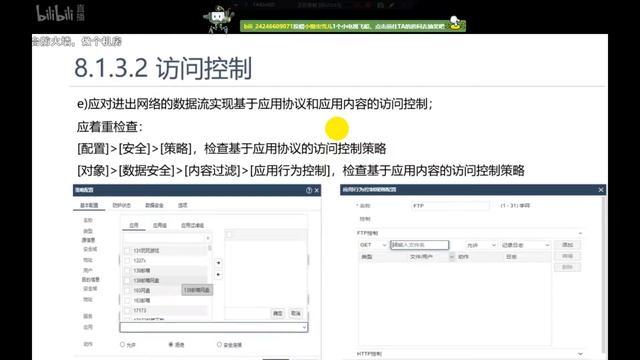Click the search icon in app filter box
The width and height of the screenshot is (640, 360).
pos(208,238)
